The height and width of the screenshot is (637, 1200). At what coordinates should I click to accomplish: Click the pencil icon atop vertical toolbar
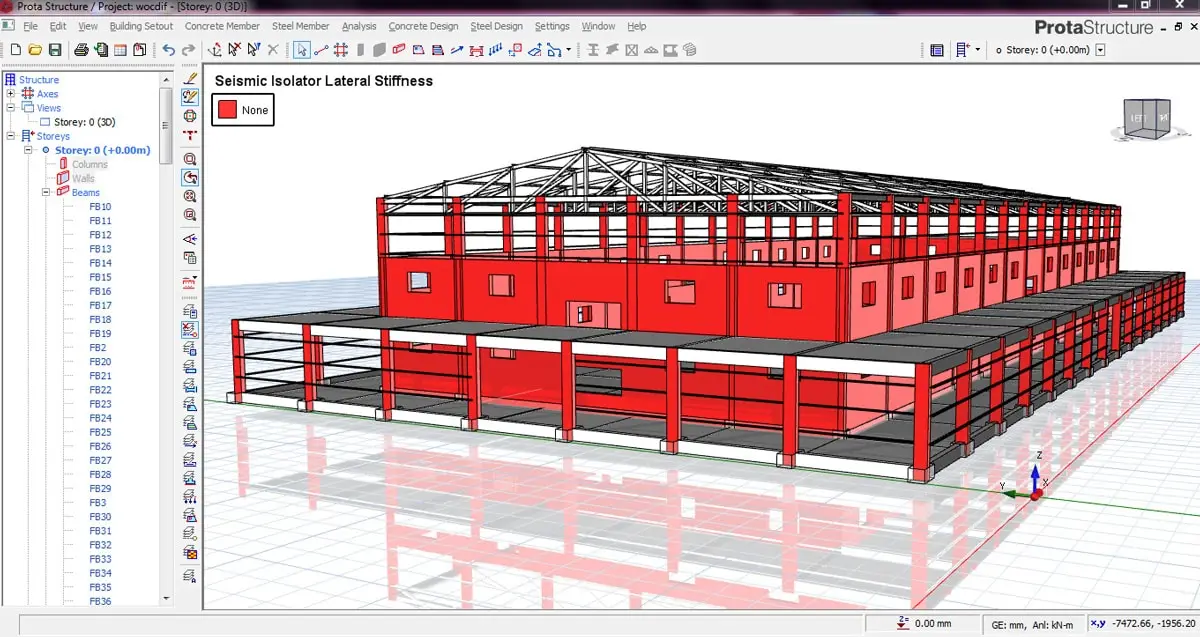[190, 78]
